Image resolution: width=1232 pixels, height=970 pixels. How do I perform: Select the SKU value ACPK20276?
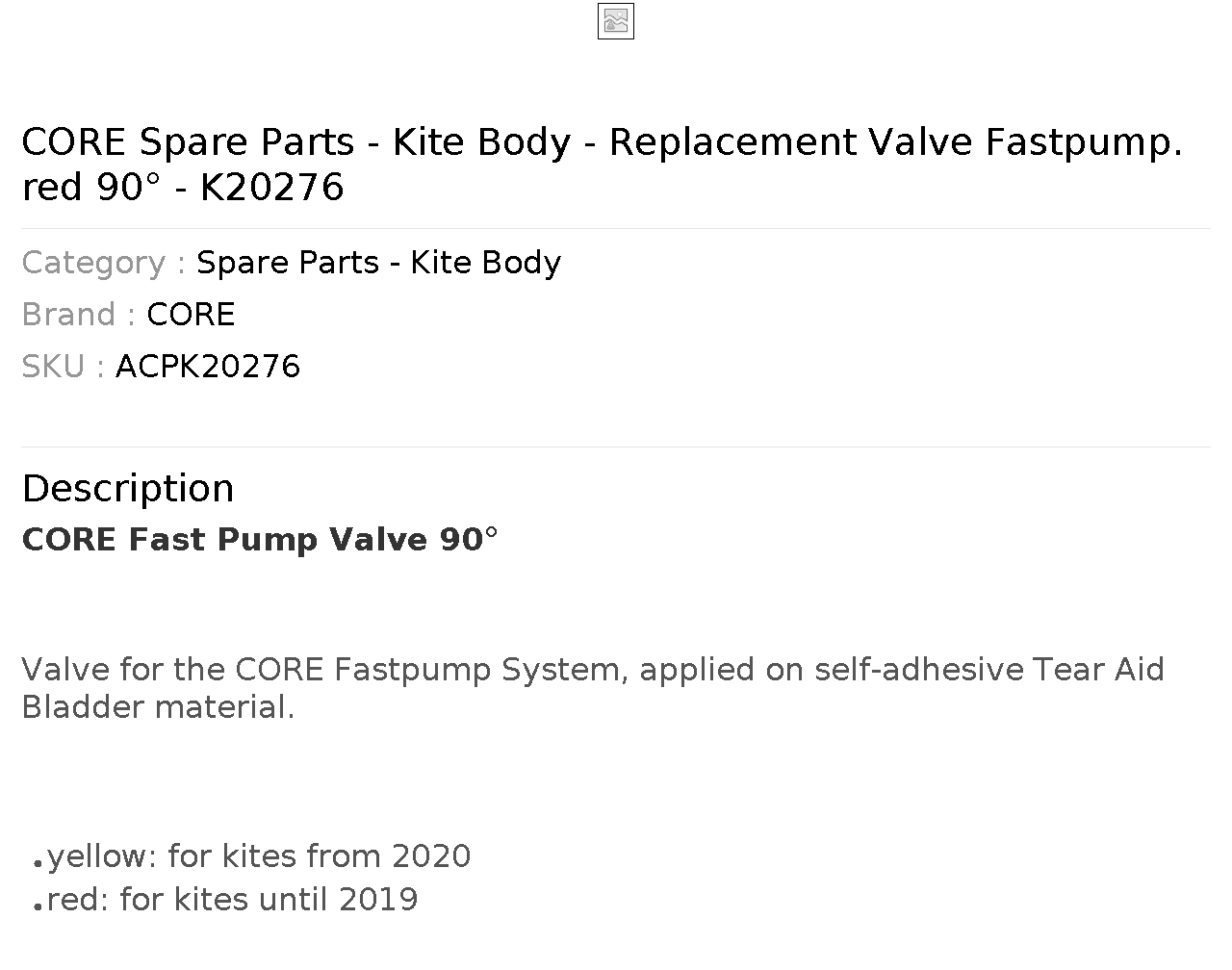point(208,367)
